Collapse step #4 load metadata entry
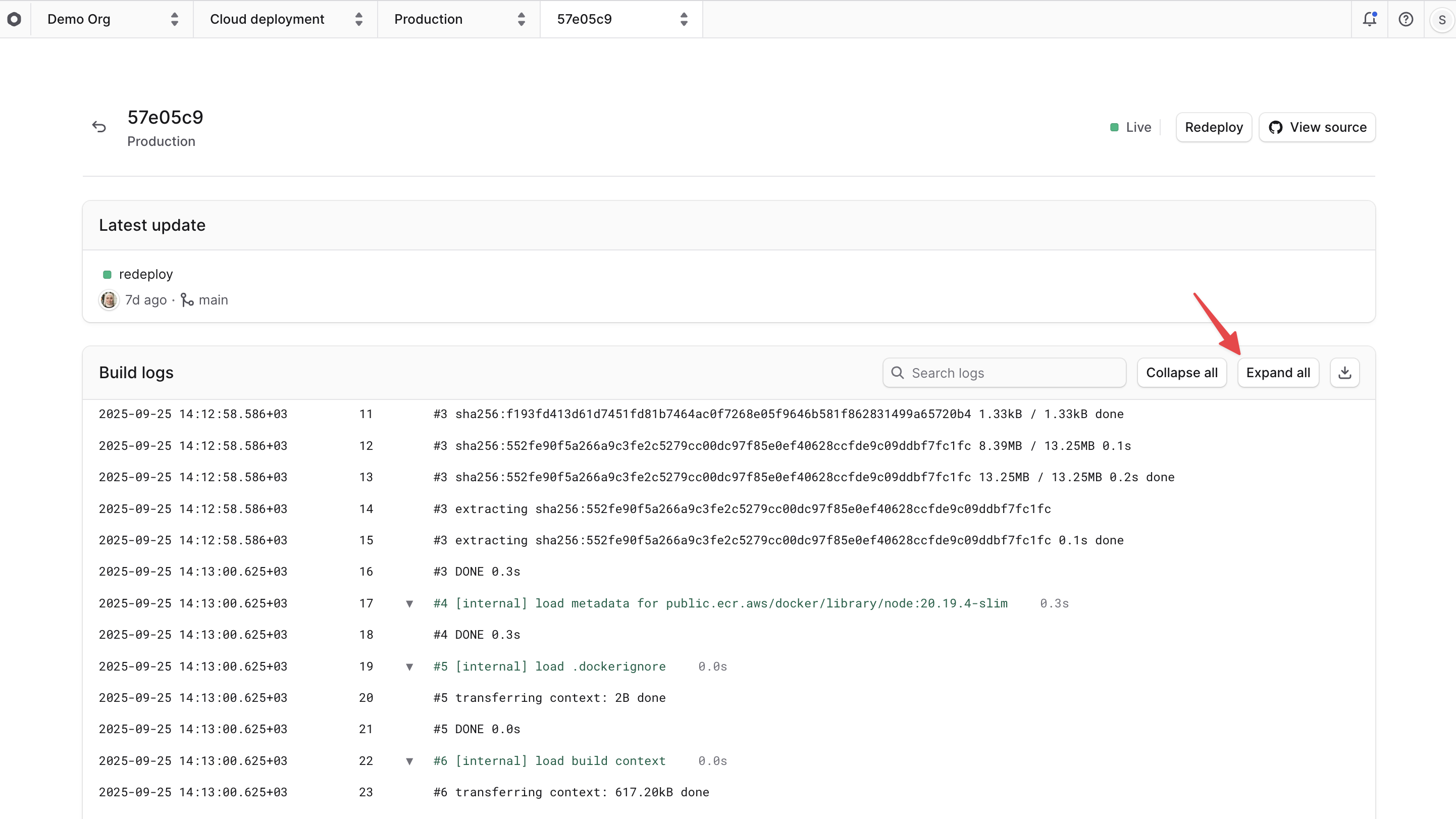 click(x=410, y=603)
